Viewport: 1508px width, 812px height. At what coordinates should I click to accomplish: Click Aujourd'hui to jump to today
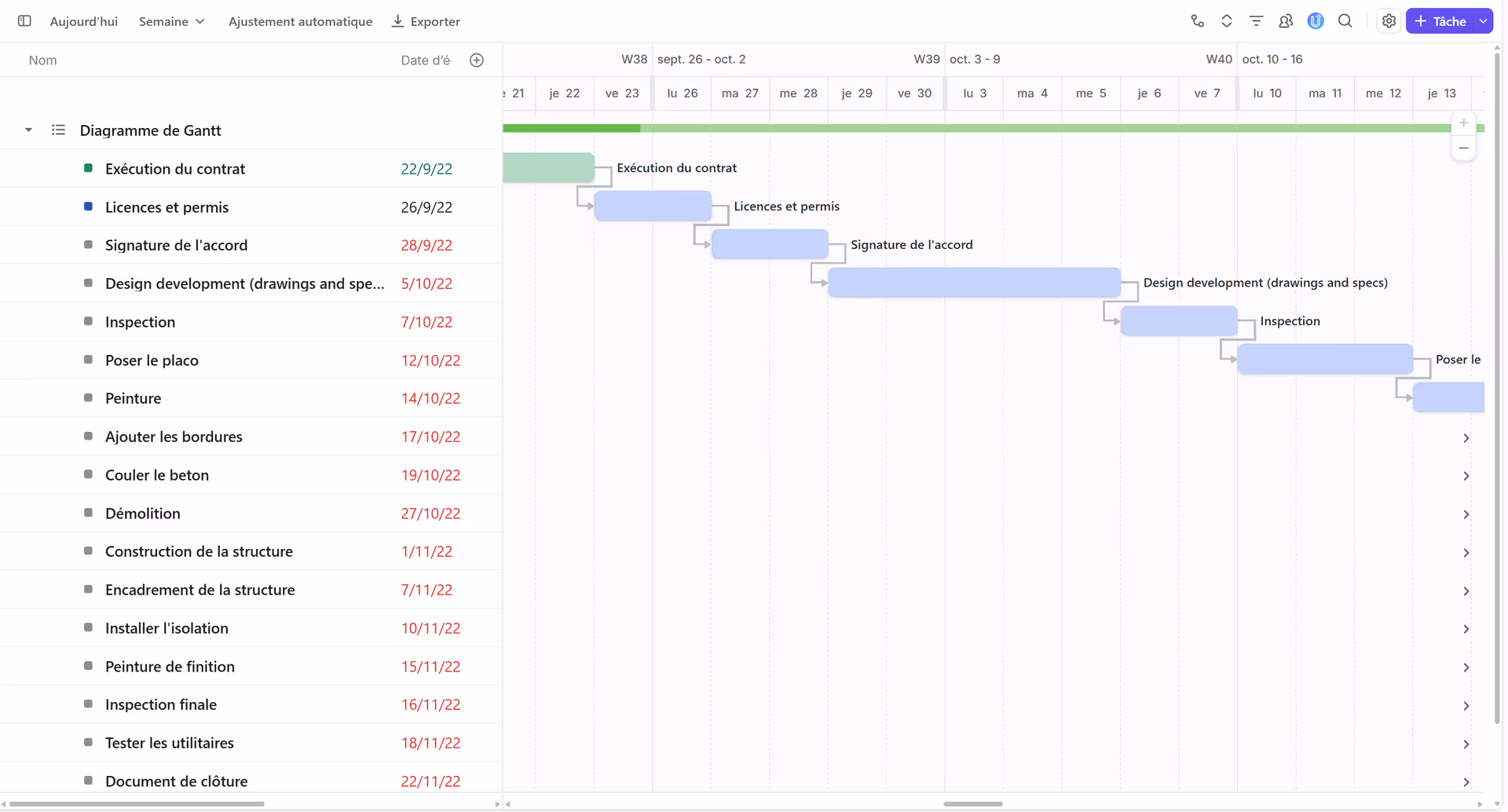point(83,21)
